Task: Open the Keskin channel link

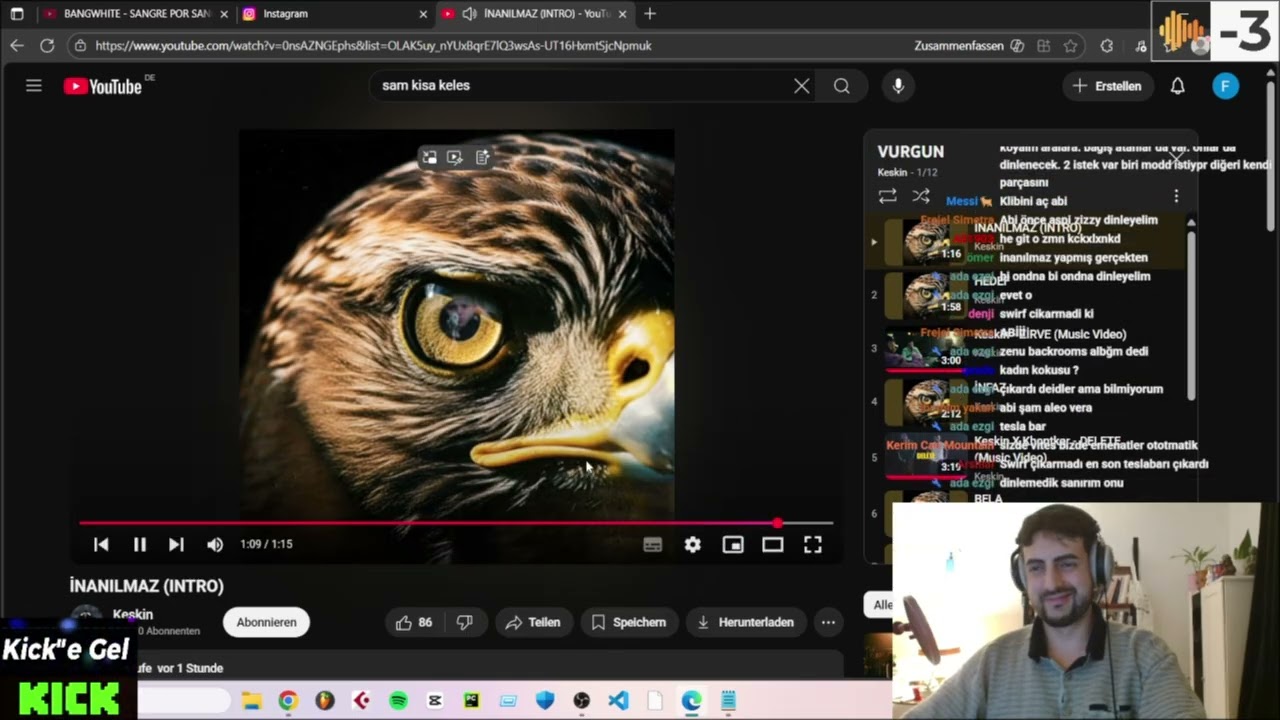Action: tap(133, 615)
